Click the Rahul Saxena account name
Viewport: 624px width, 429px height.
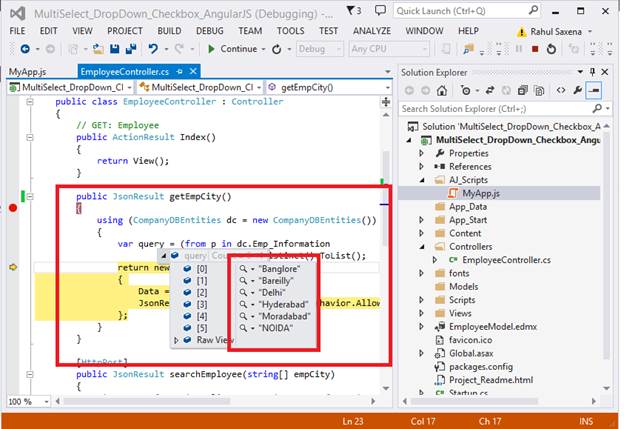[558, 31]
